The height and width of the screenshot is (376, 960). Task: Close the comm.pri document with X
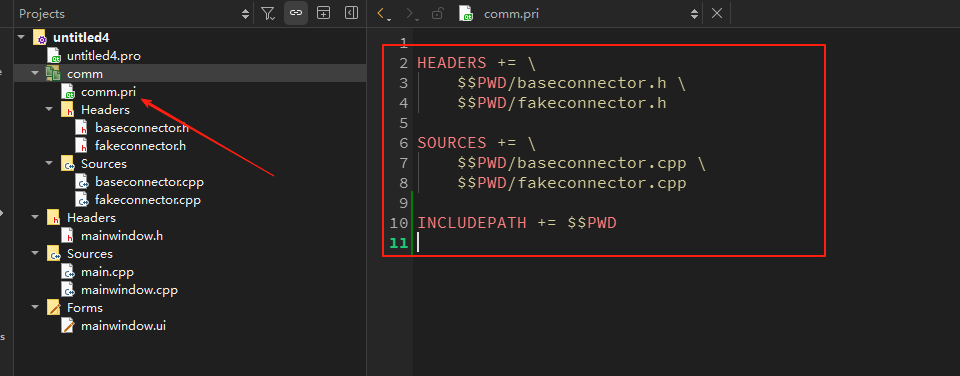tap(717, 13)
